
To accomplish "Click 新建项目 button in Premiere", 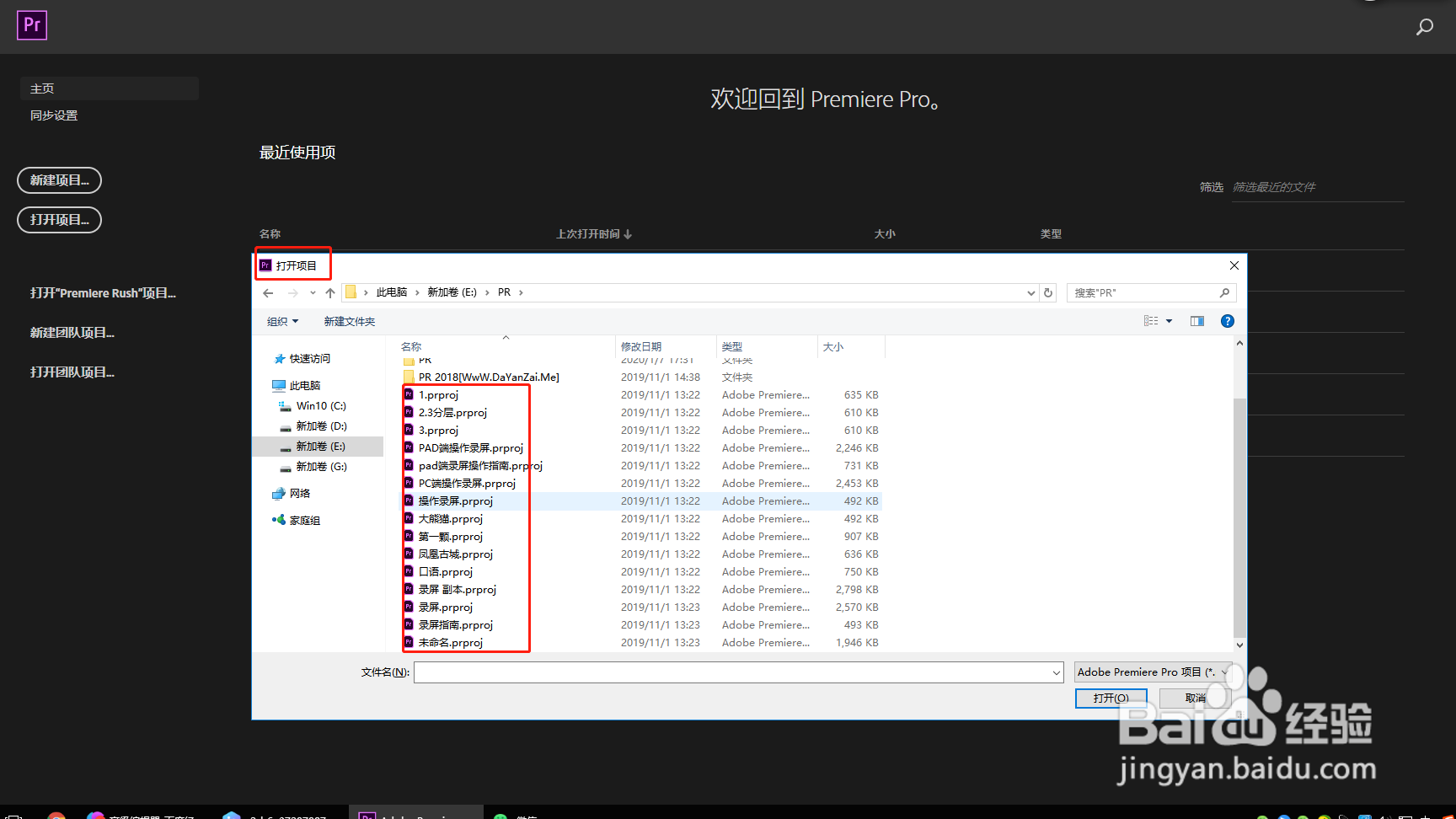I will pos(59,180).
